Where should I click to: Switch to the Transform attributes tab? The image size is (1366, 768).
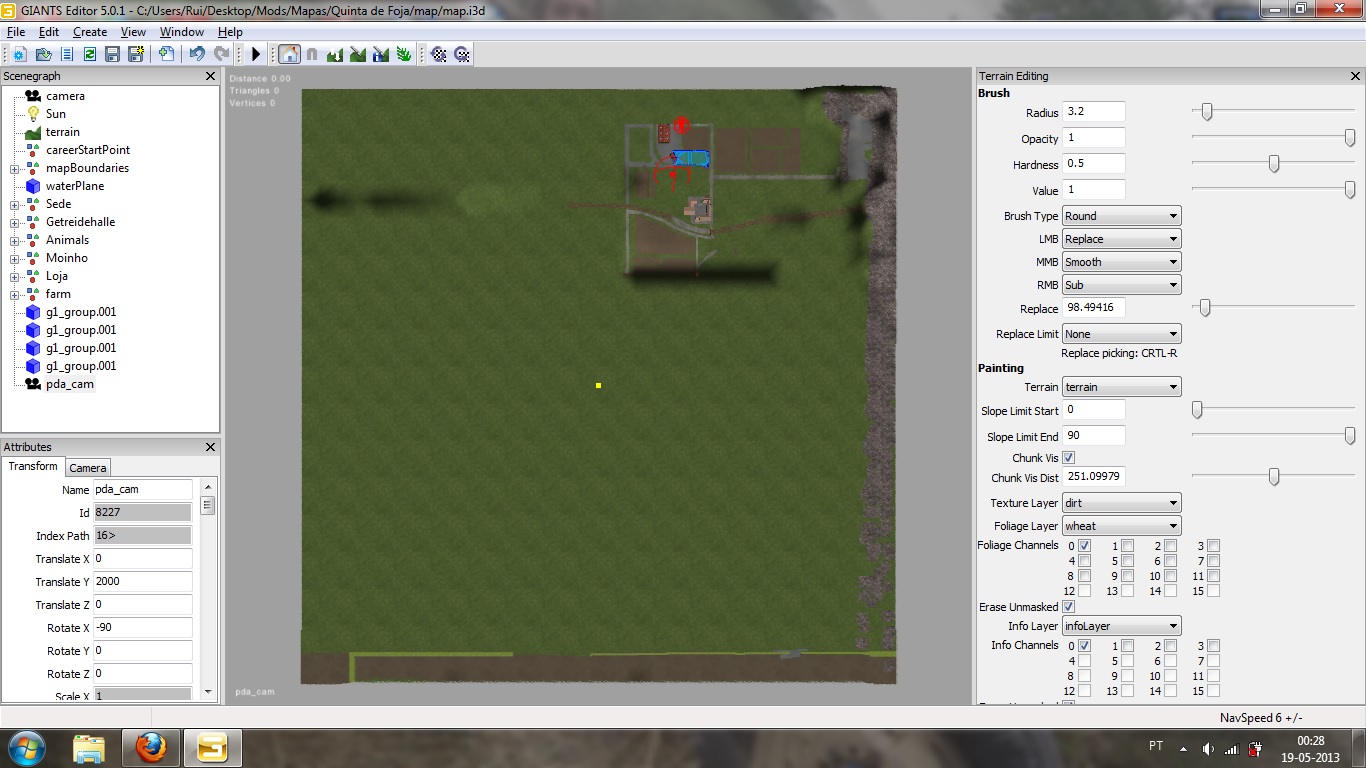(x=33, y=467)
